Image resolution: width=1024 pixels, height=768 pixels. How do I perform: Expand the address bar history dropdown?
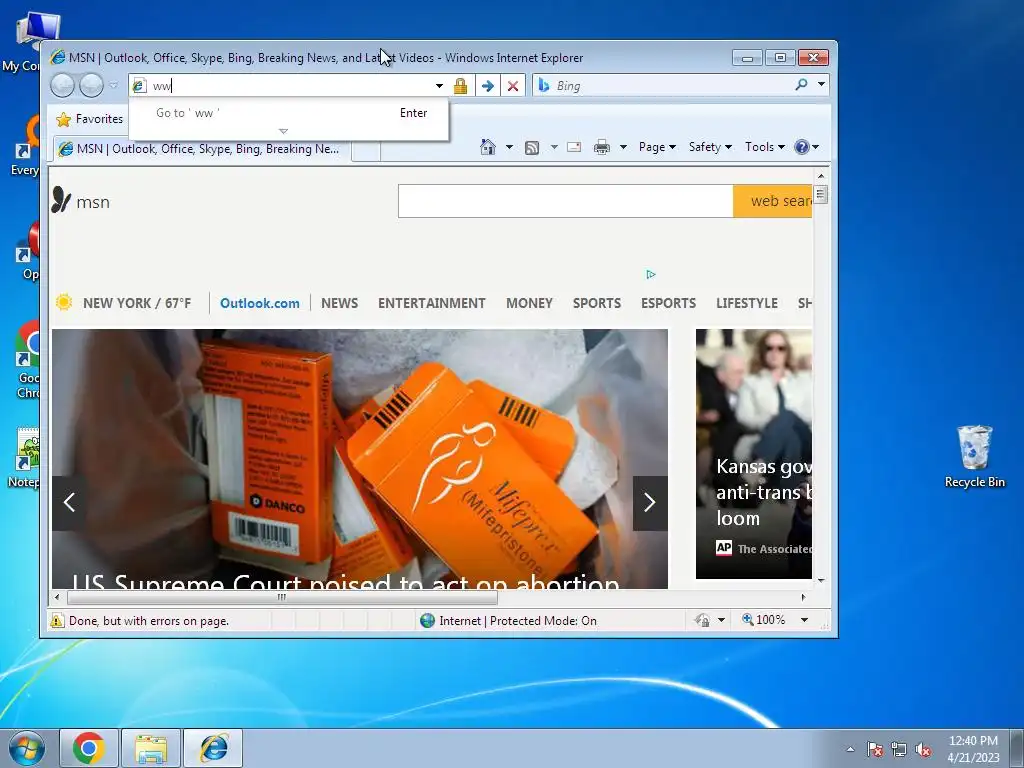point(439,86)
